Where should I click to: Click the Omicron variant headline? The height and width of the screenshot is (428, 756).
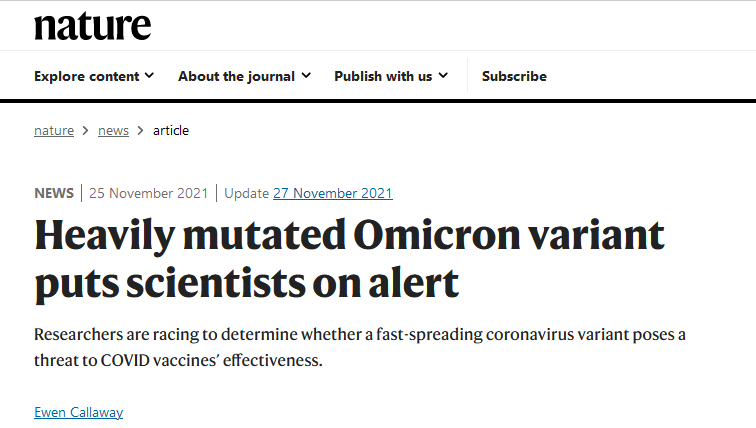pyautogui.click(x=350, y=259)
